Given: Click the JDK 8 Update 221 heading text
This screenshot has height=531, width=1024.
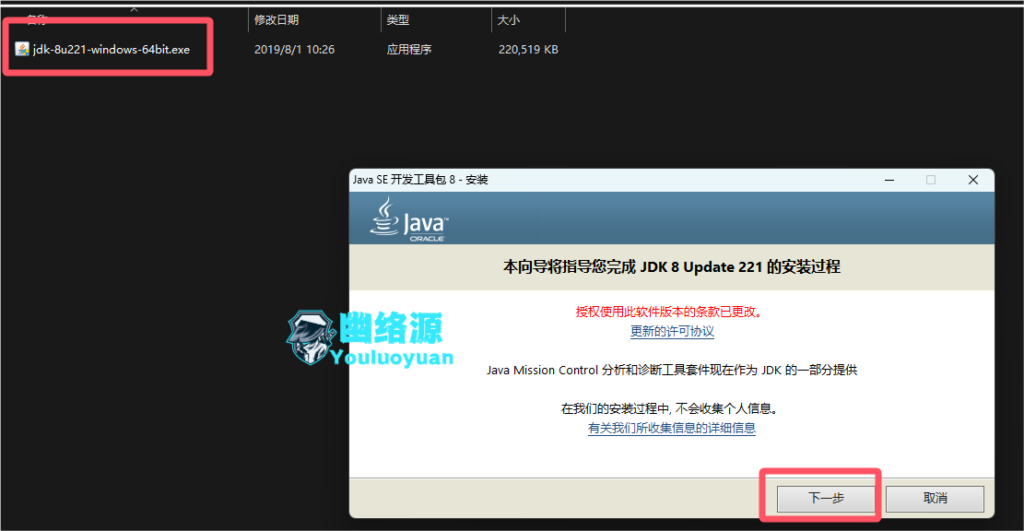Looking at the screenshot, I should [x=672, y=267].
